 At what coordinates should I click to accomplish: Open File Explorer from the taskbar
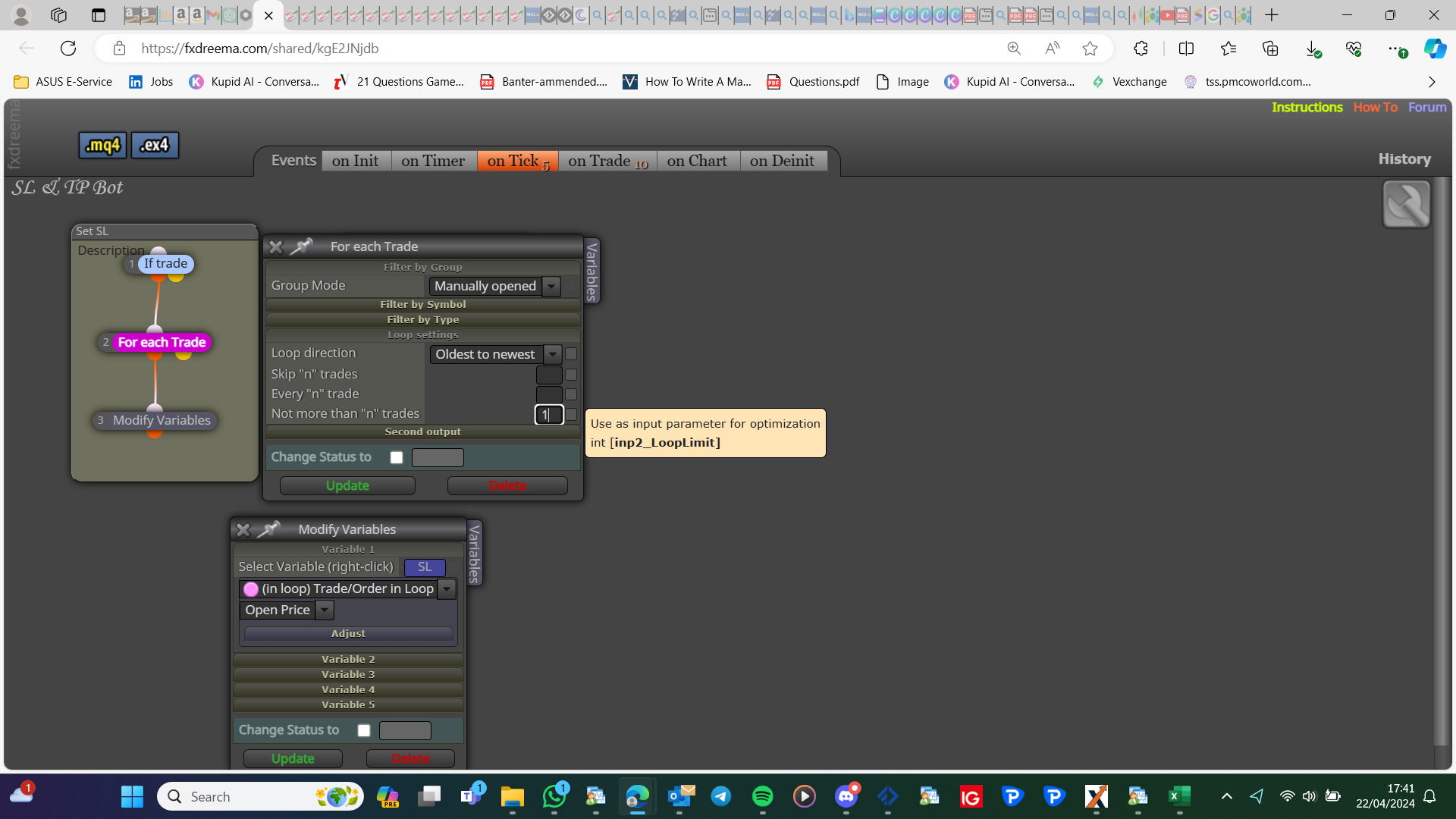513,796
